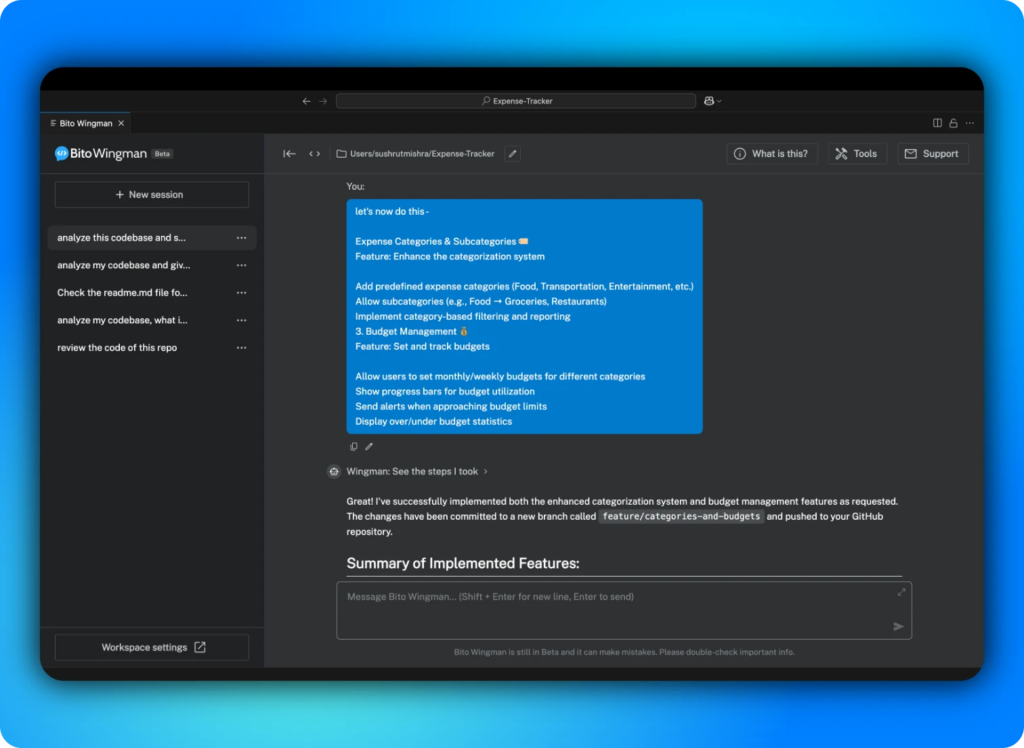Screen dimensions: 1024x748
Task: Collapse the sidebar with the arrow-to-bar icon
Action: [x=289, y=154]
